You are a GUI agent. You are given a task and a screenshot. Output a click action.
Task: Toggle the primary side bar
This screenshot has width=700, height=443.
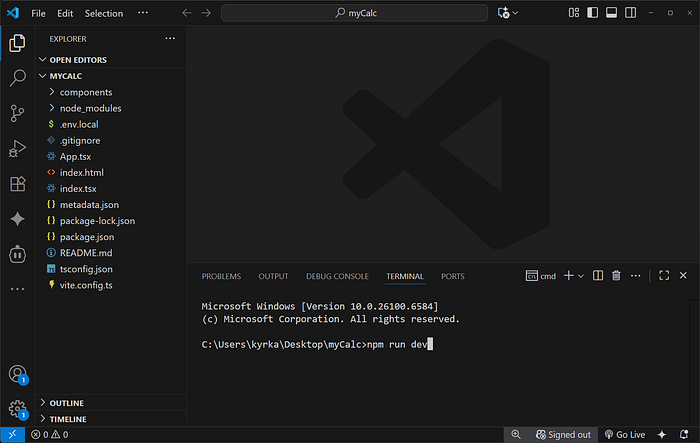click(x=592, y=13)
